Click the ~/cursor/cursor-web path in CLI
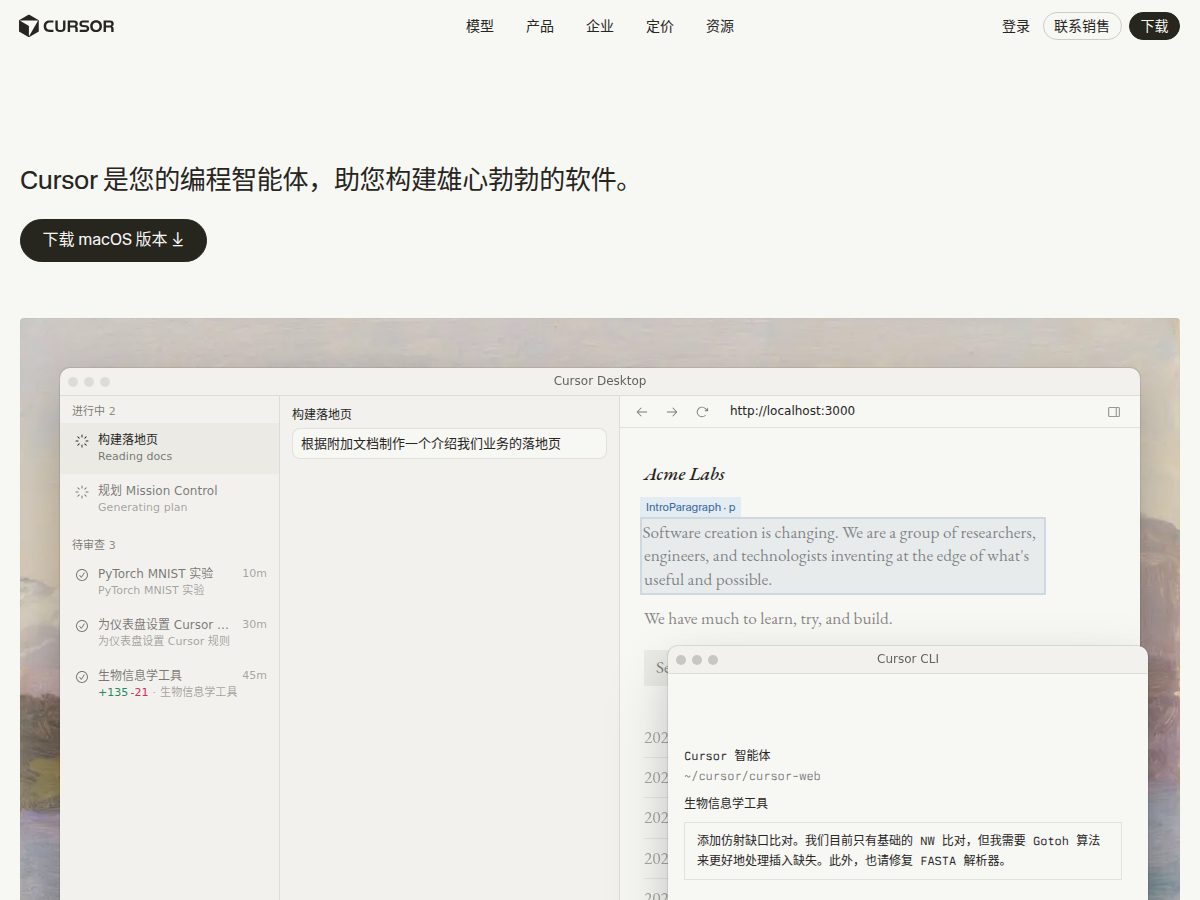1200x900 pixels. point(752,776)
